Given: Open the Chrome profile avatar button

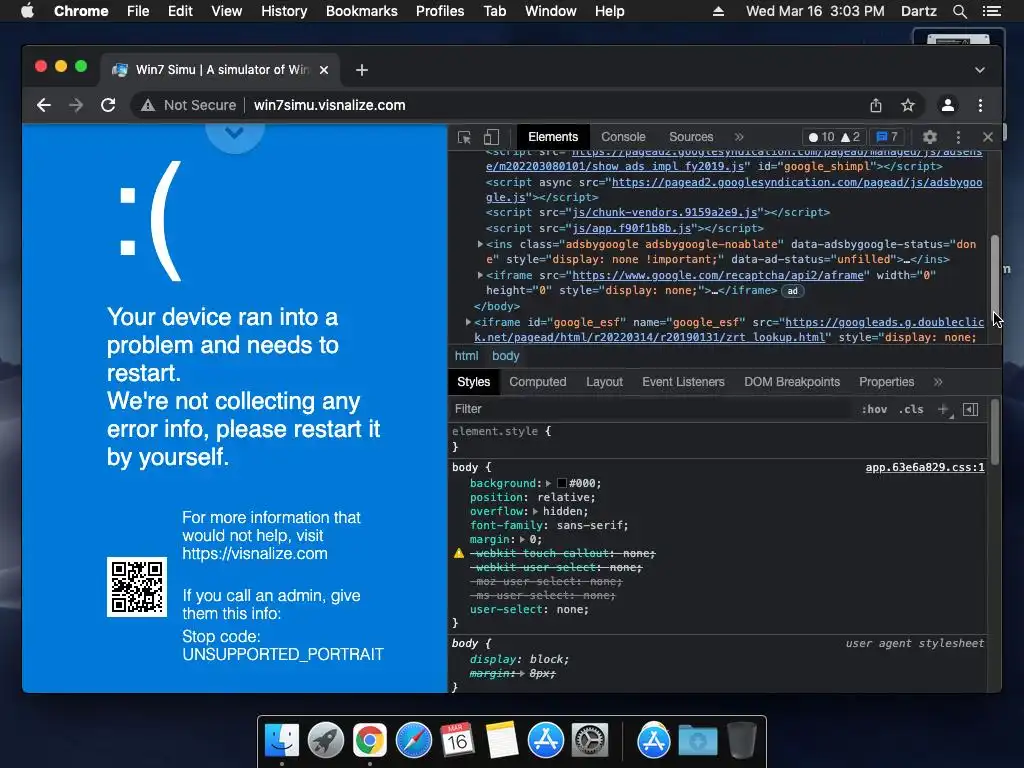Looking at the screenshot, I should [x=948, y=105].
